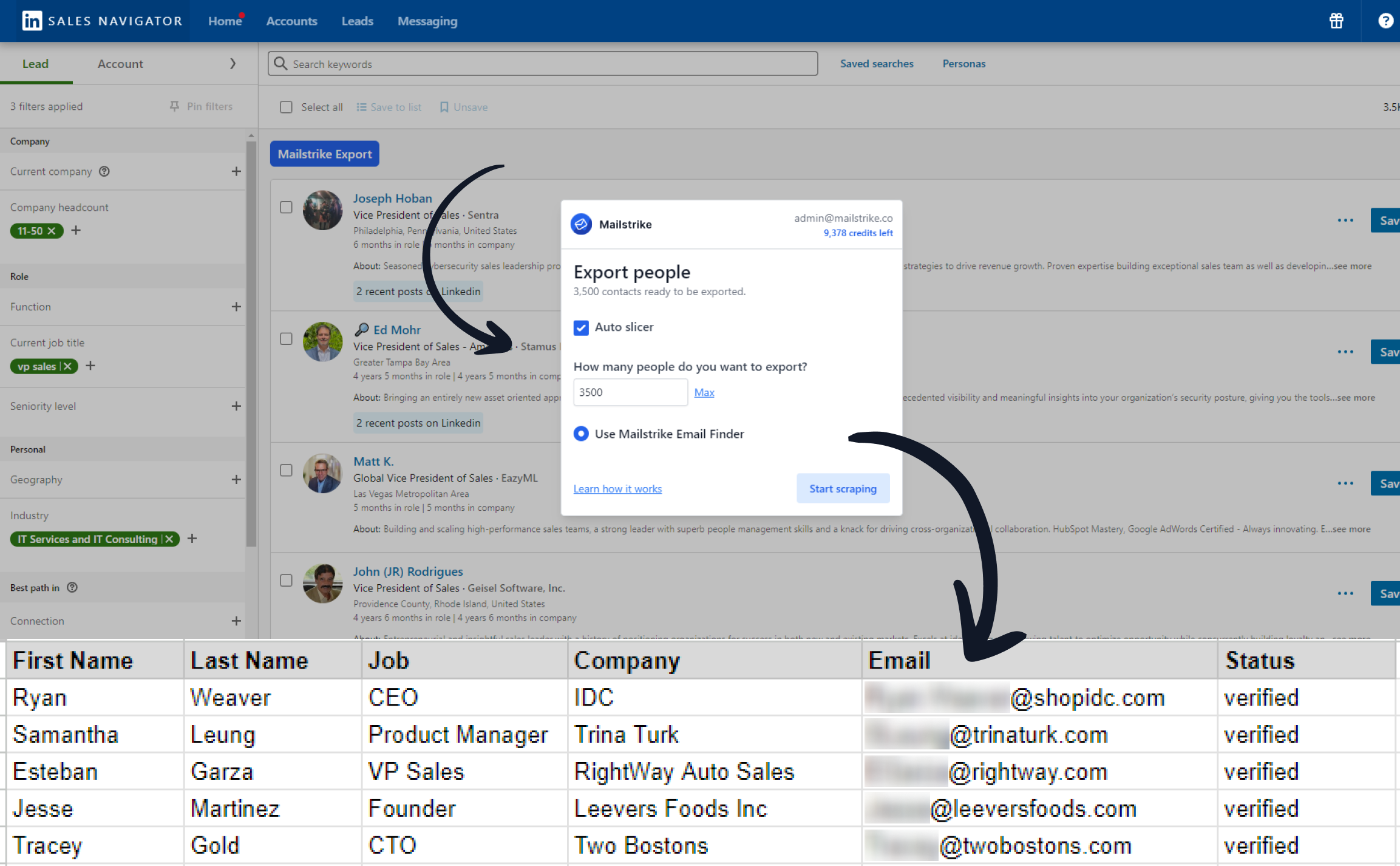Go to the Home menu
Viewport: 1400px width, 866px height.
[225, 21]
